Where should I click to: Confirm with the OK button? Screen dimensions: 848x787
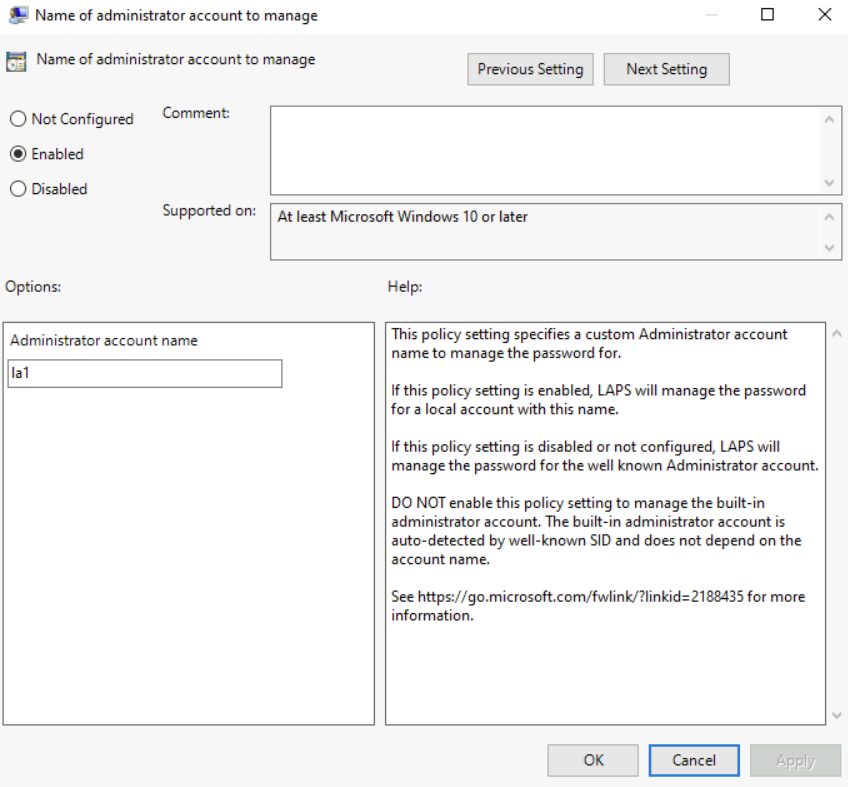tap(593, 760)
